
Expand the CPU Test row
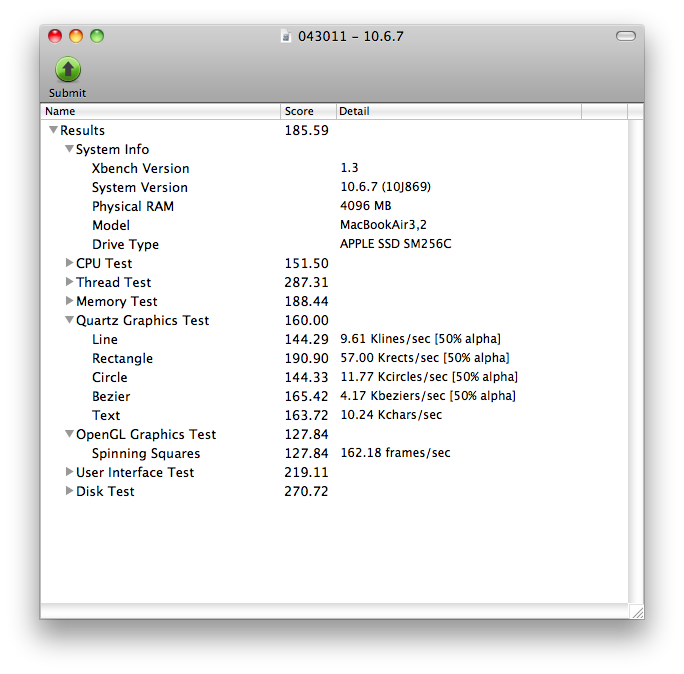coord(69,263)
